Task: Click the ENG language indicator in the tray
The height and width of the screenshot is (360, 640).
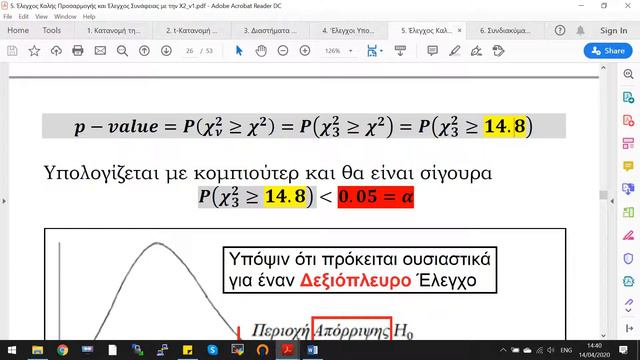Action: point(566,350)
